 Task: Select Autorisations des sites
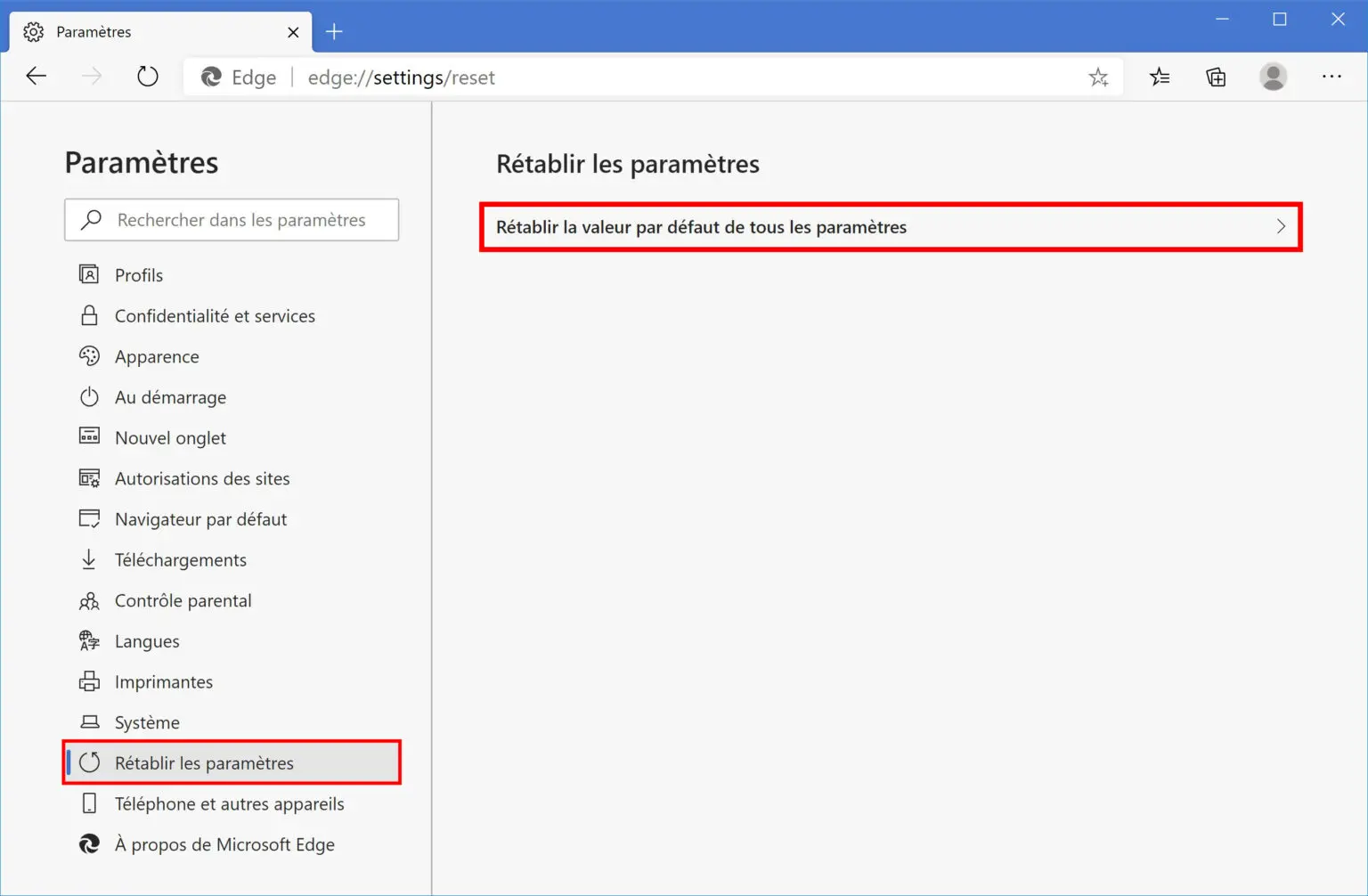202,479
